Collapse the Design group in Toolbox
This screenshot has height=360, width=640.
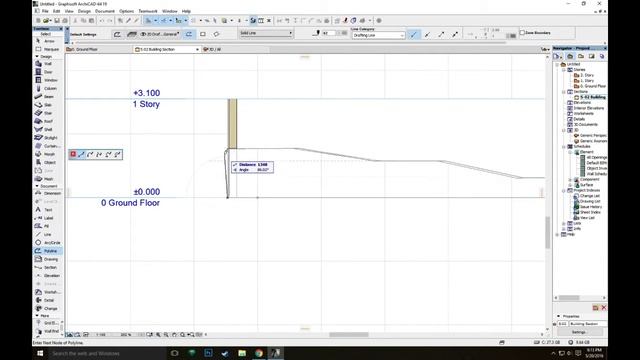pos(37,56)
